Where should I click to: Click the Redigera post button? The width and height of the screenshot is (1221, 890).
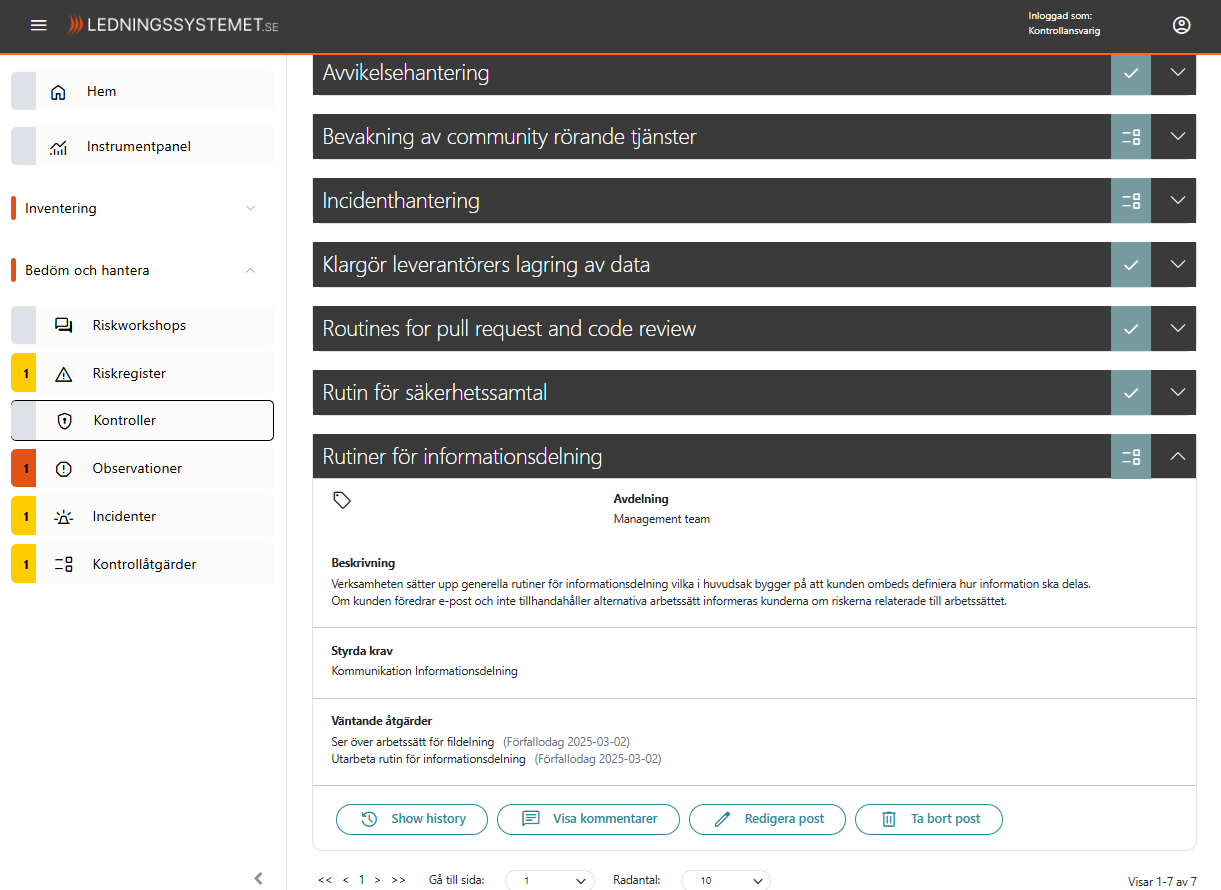[767, 819]
